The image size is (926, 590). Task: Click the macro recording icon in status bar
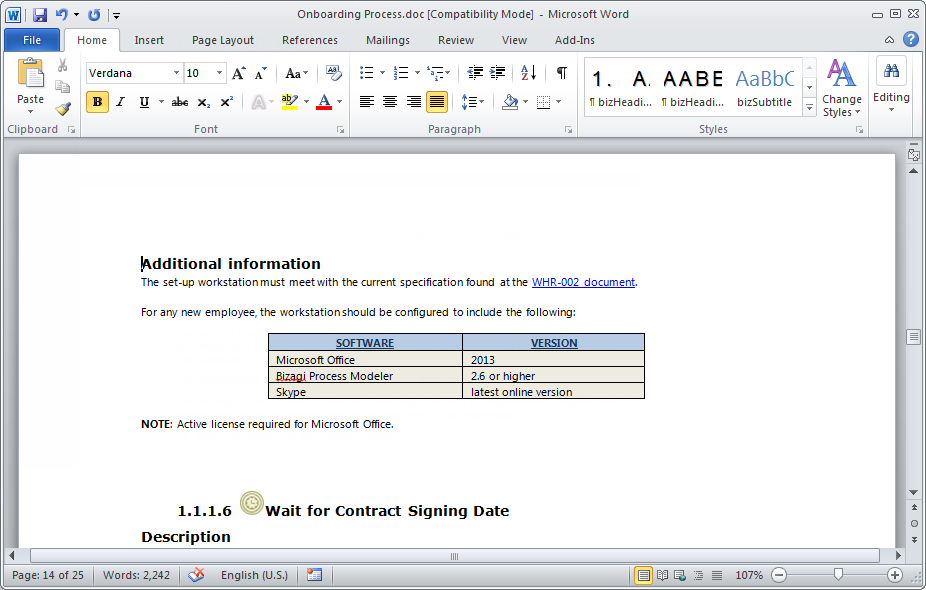314,575
